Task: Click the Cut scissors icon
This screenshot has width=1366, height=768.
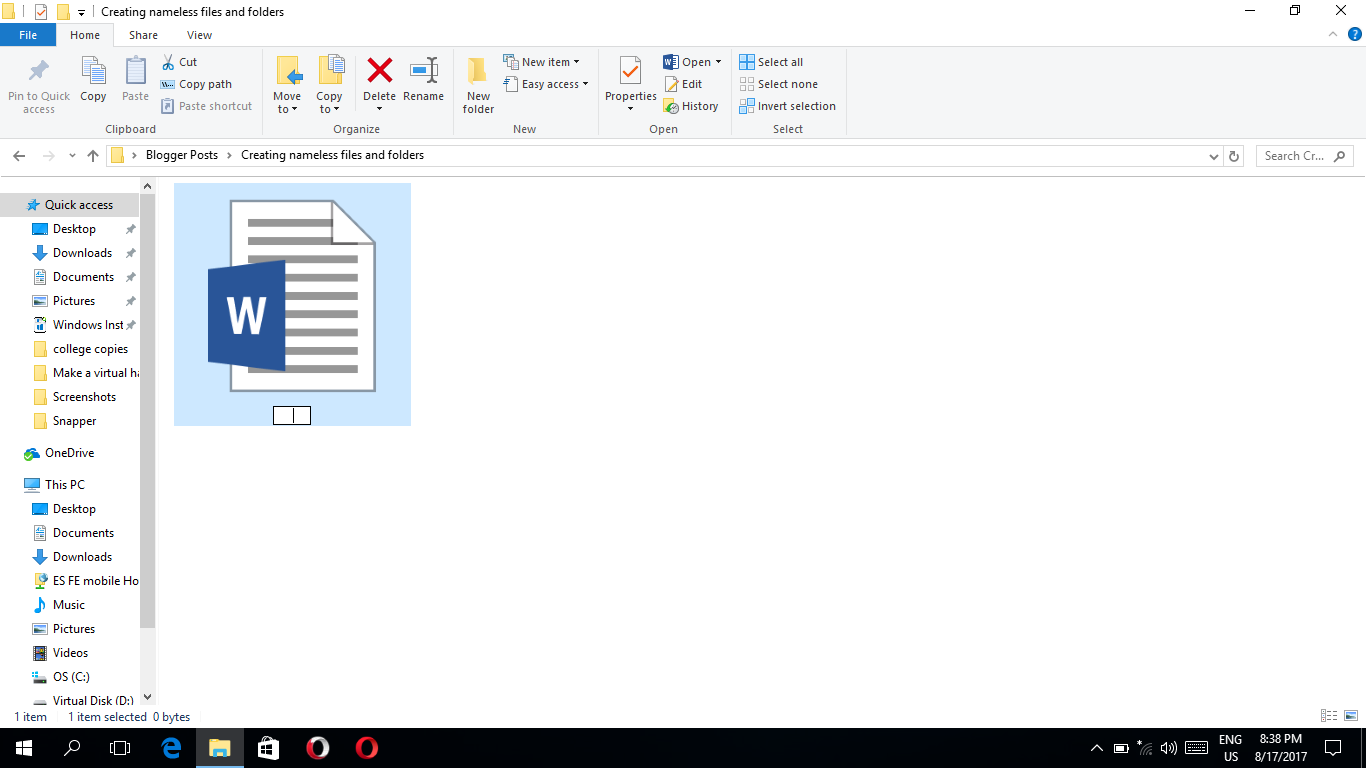Action: (x=169, y=62)
